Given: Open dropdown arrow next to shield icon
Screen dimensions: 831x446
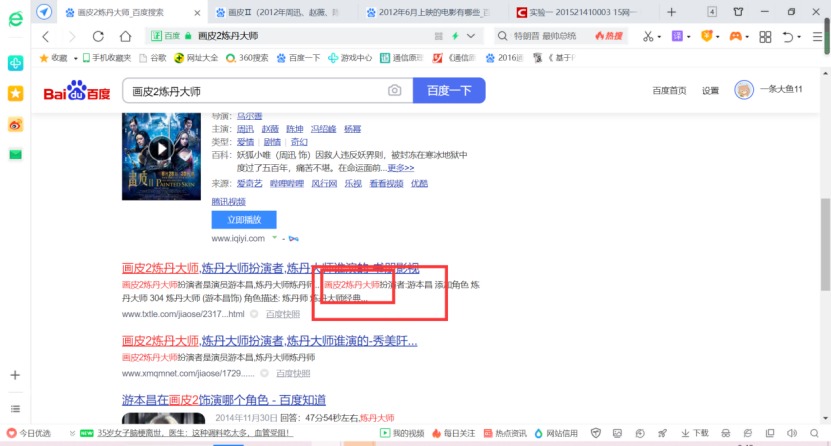Looking at the screenshot, I should click(718, 37).
